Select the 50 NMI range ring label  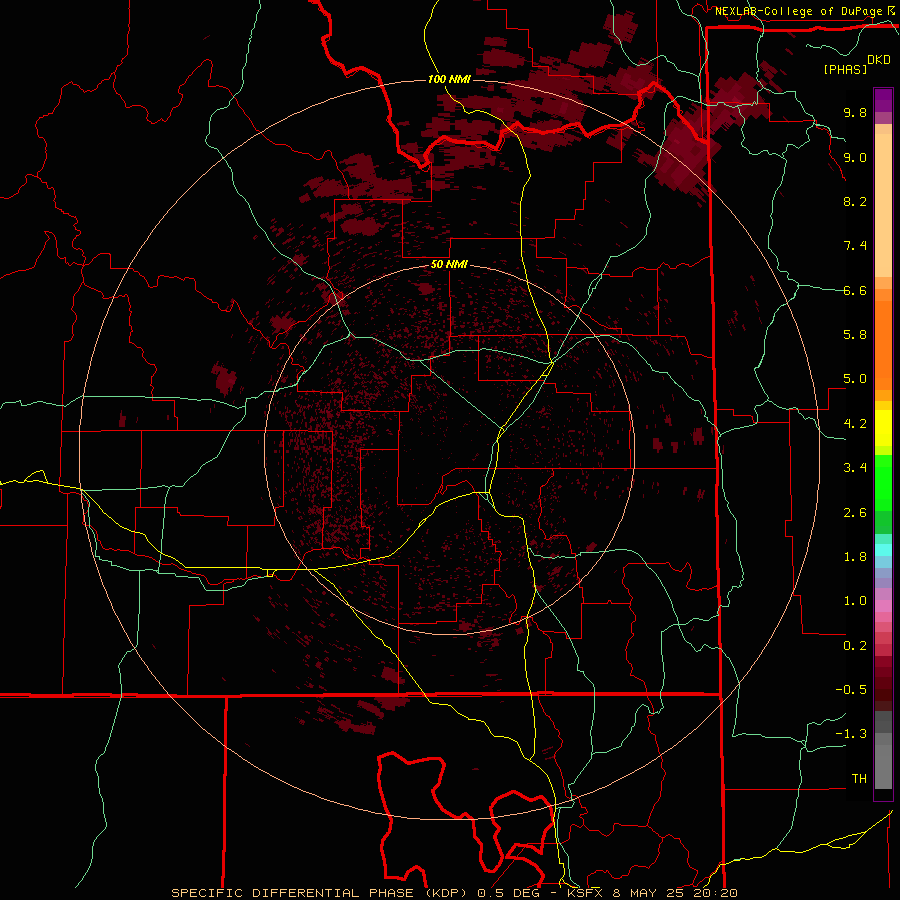click(x=449, y=264)
